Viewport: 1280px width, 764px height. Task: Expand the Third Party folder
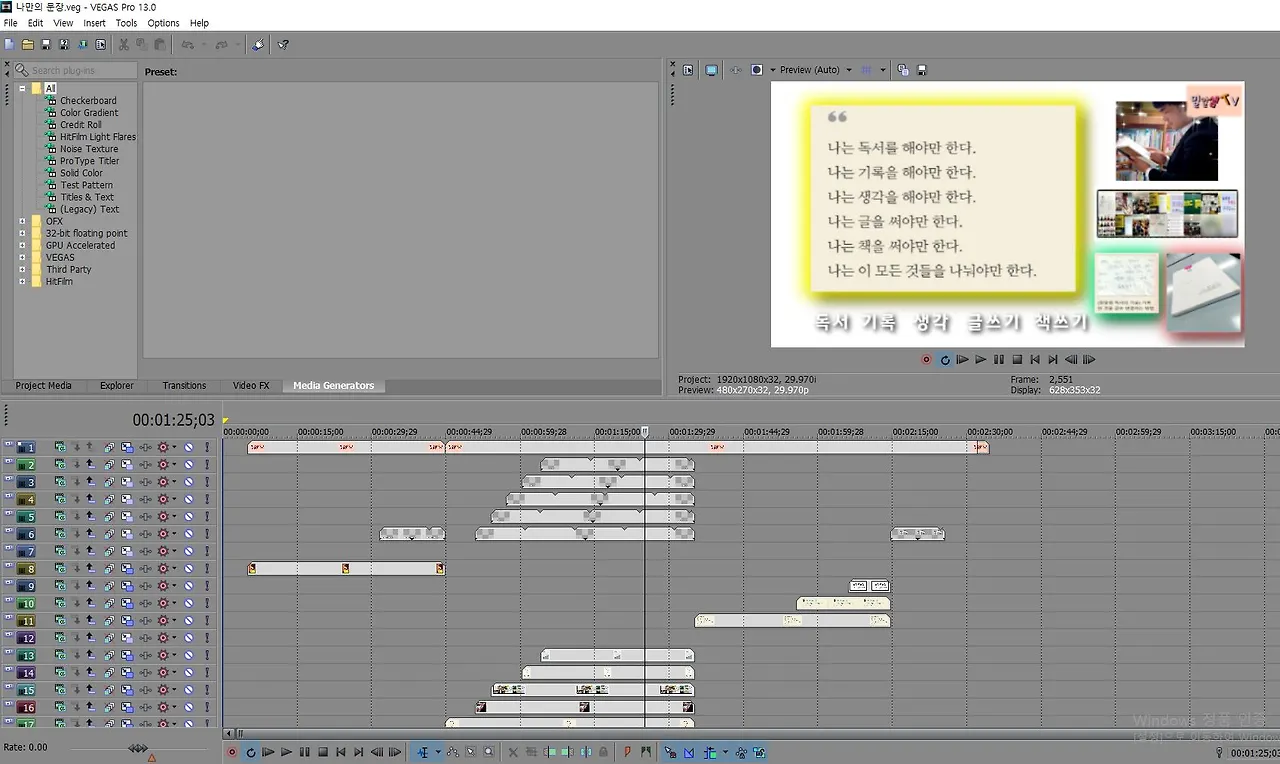click(22, 269)
